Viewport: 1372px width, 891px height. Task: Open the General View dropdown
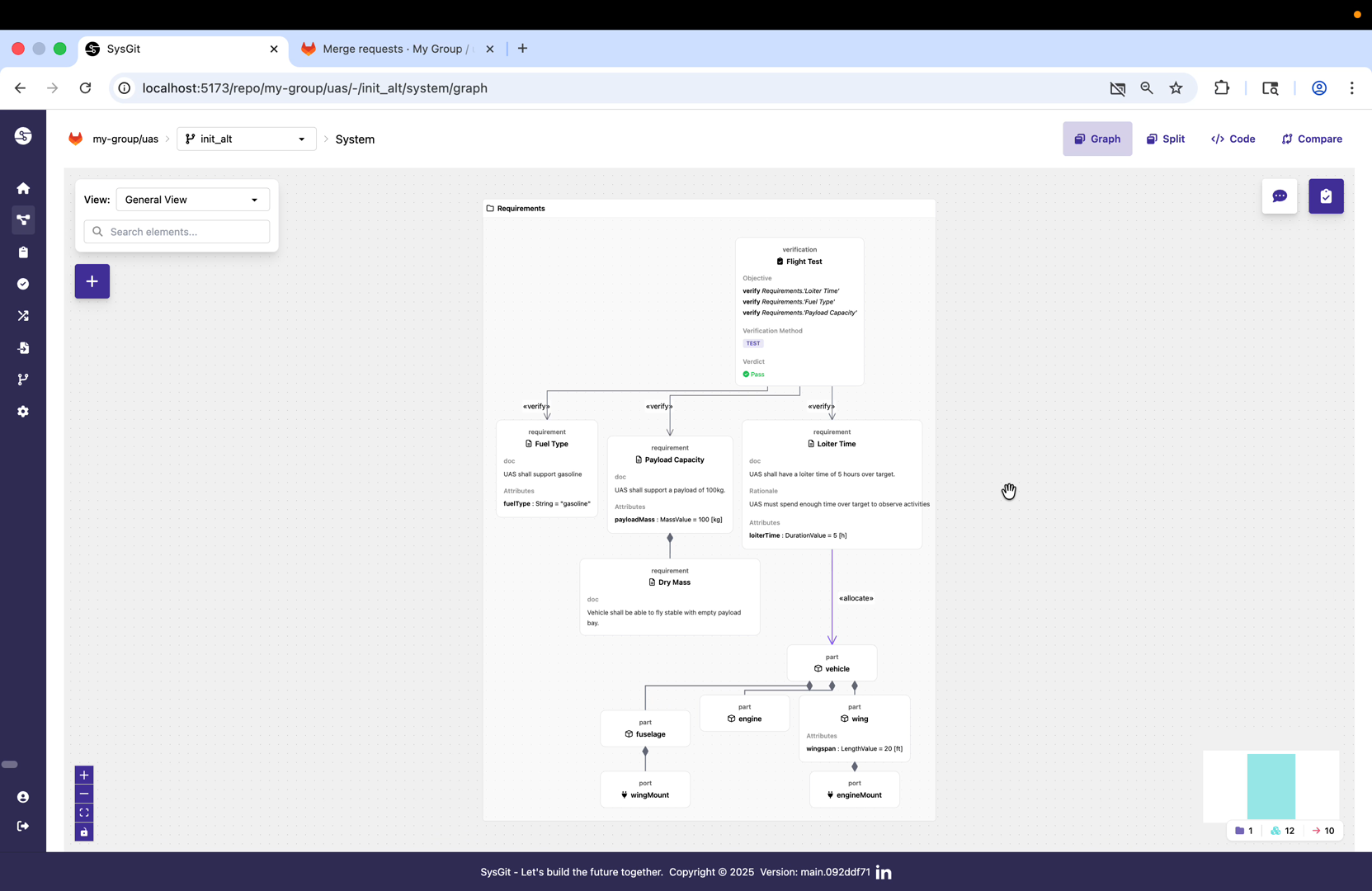192,199
